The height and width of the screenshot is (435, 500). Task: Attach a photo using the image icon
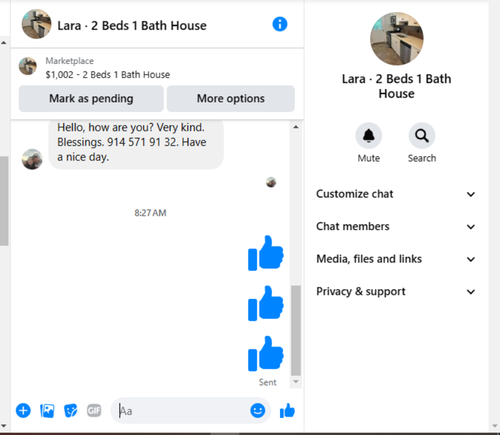click(x=47, y=411)
